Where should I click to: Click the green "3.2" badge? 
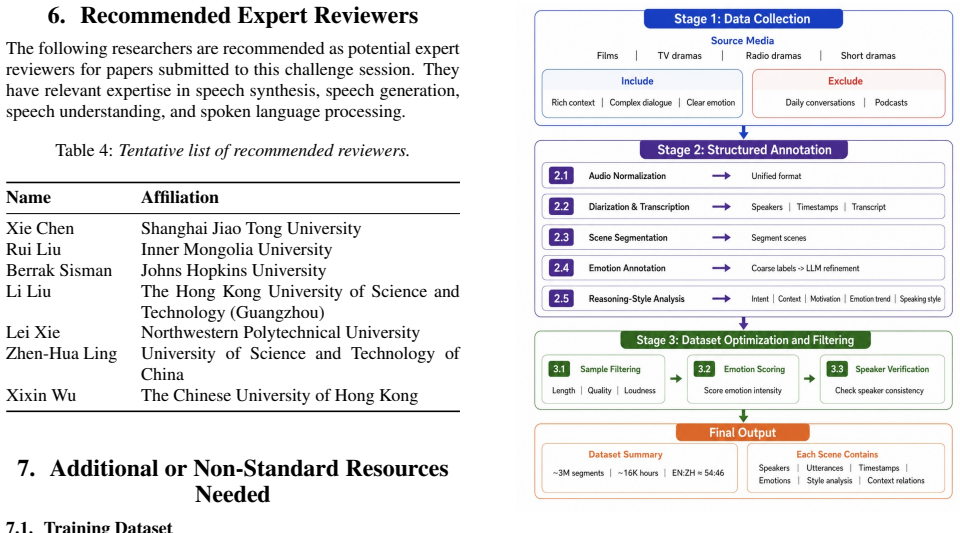(x=704, y=369)
